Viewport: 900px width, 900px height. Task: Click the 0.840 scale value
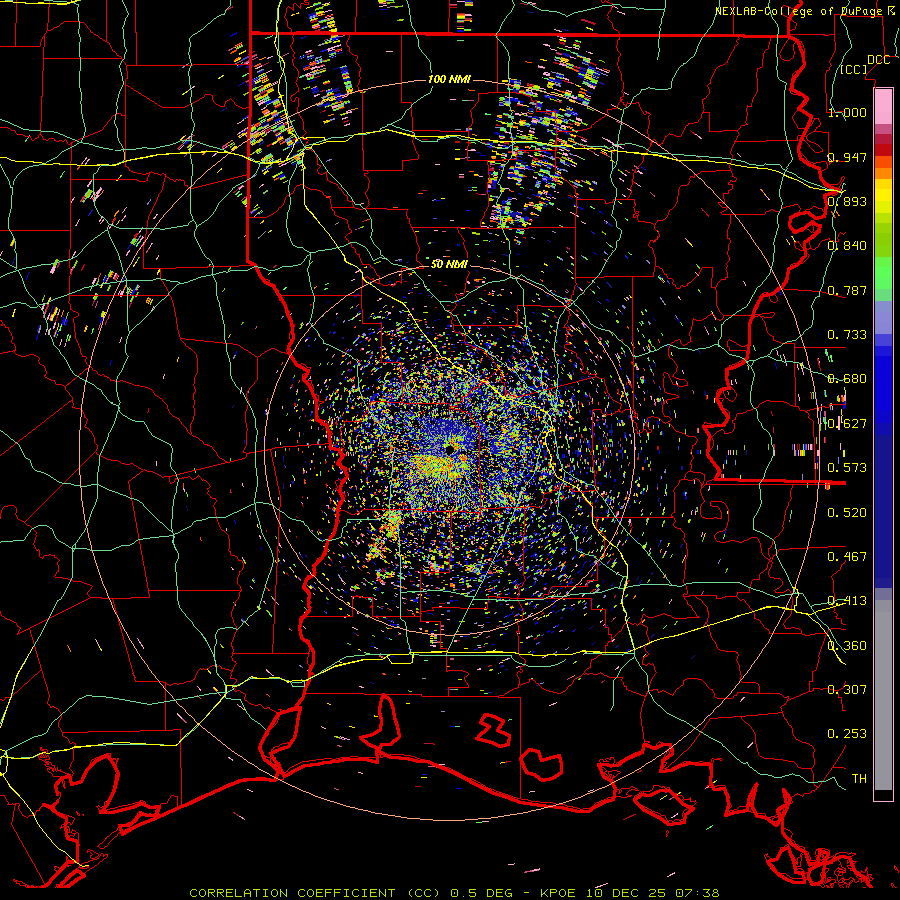[x=847, y=245]
